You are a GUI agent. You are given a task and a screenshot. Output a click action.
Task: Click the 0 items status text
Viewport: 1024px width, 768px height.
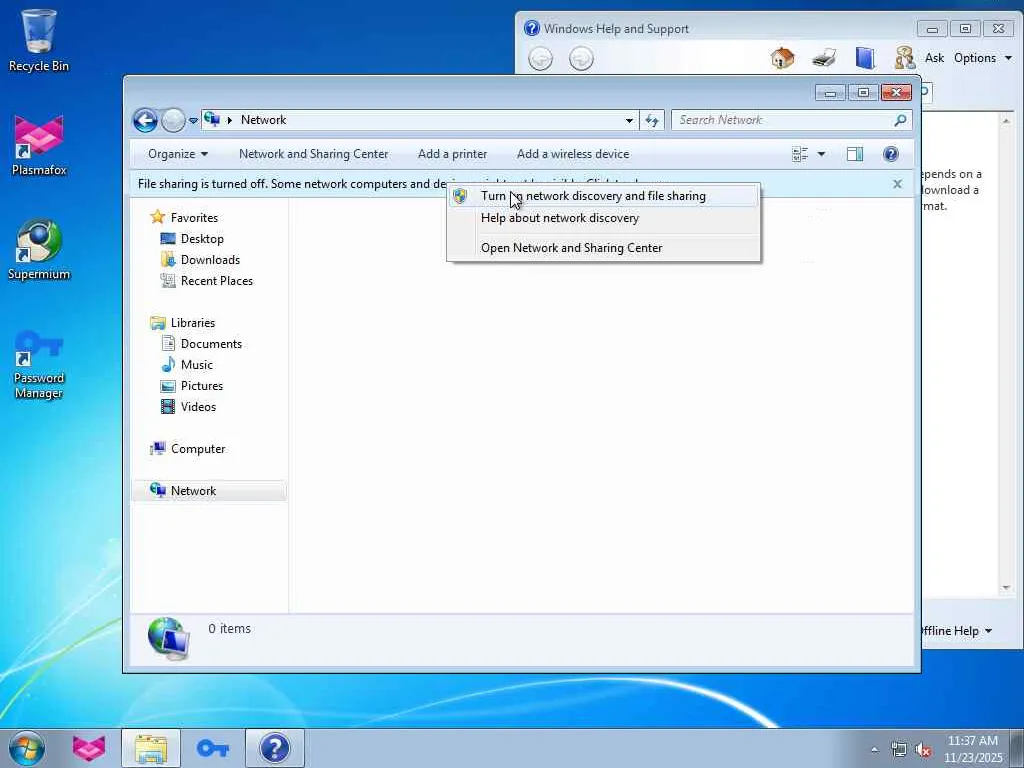229,628
